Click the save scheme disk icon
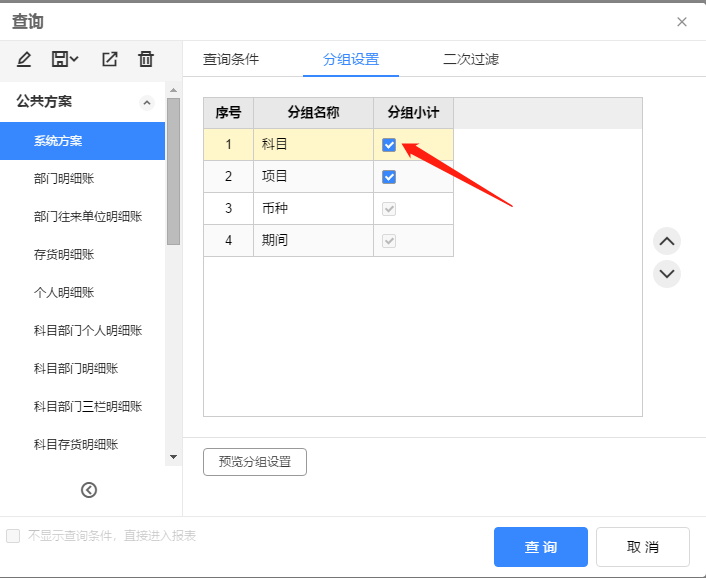This screenshot has height=578, width=706. tap(61, 59)
